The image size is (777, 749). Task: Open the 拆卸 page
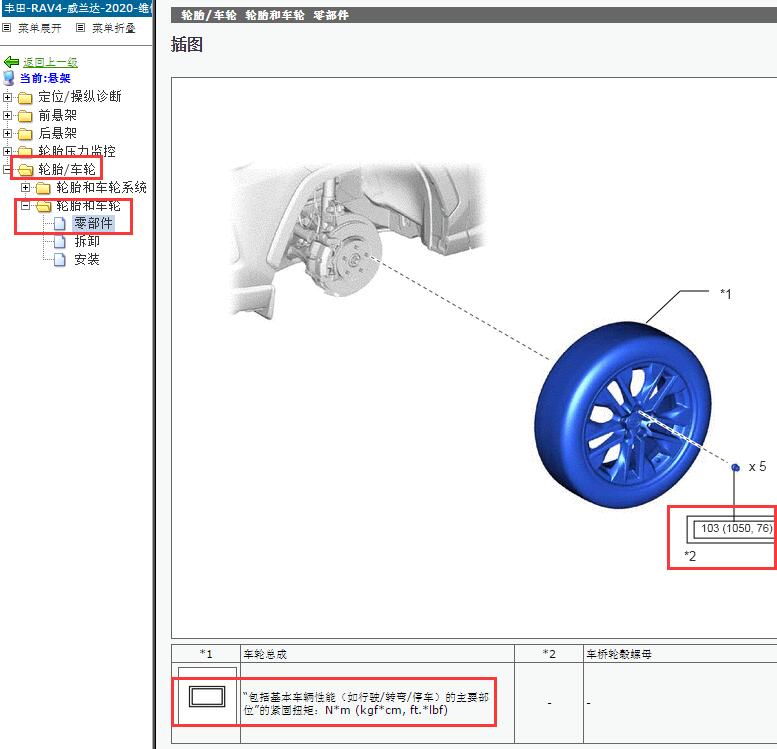tap(87, 241)
